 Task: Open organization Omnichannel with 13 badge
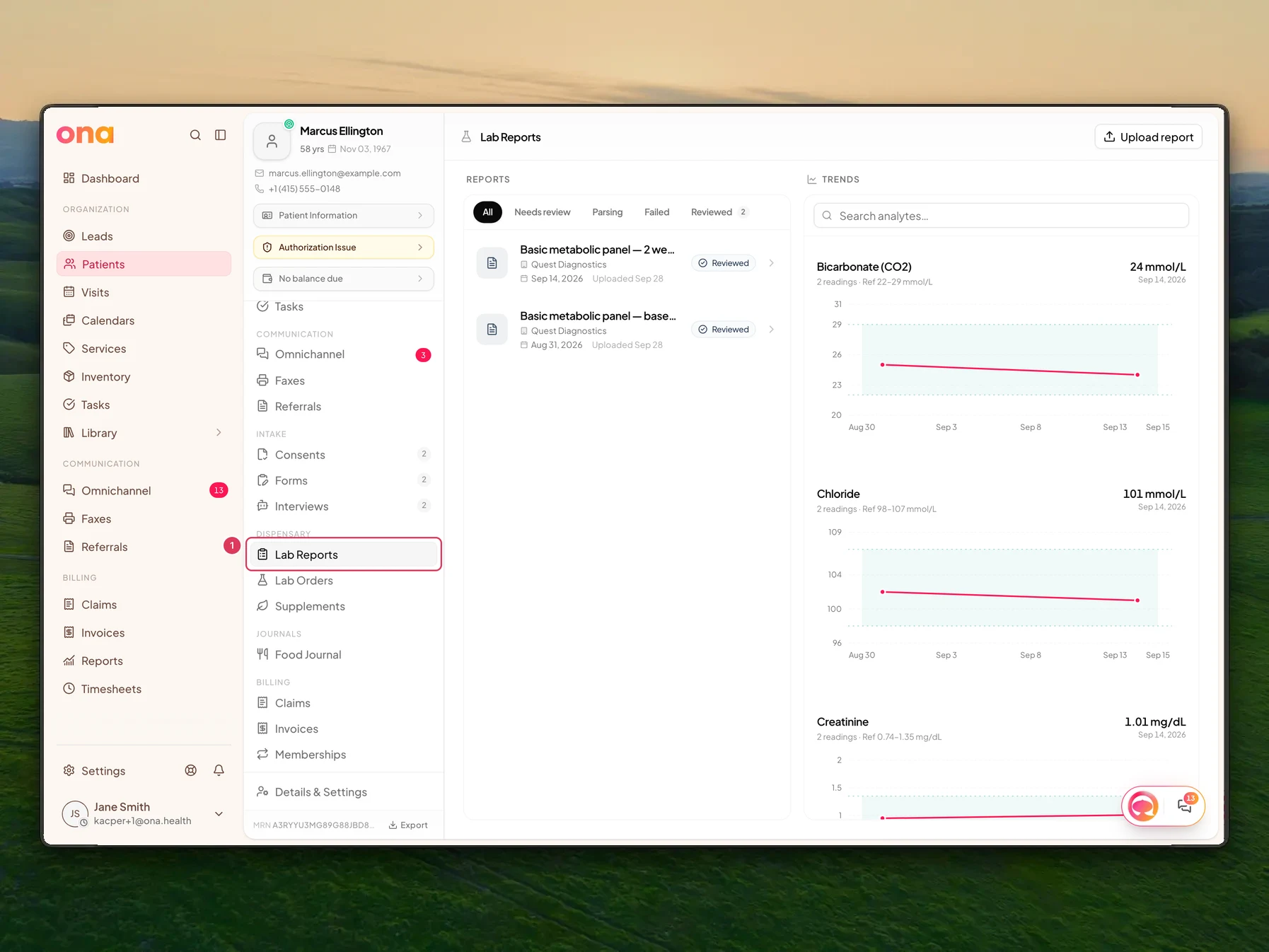click(144, 490)
